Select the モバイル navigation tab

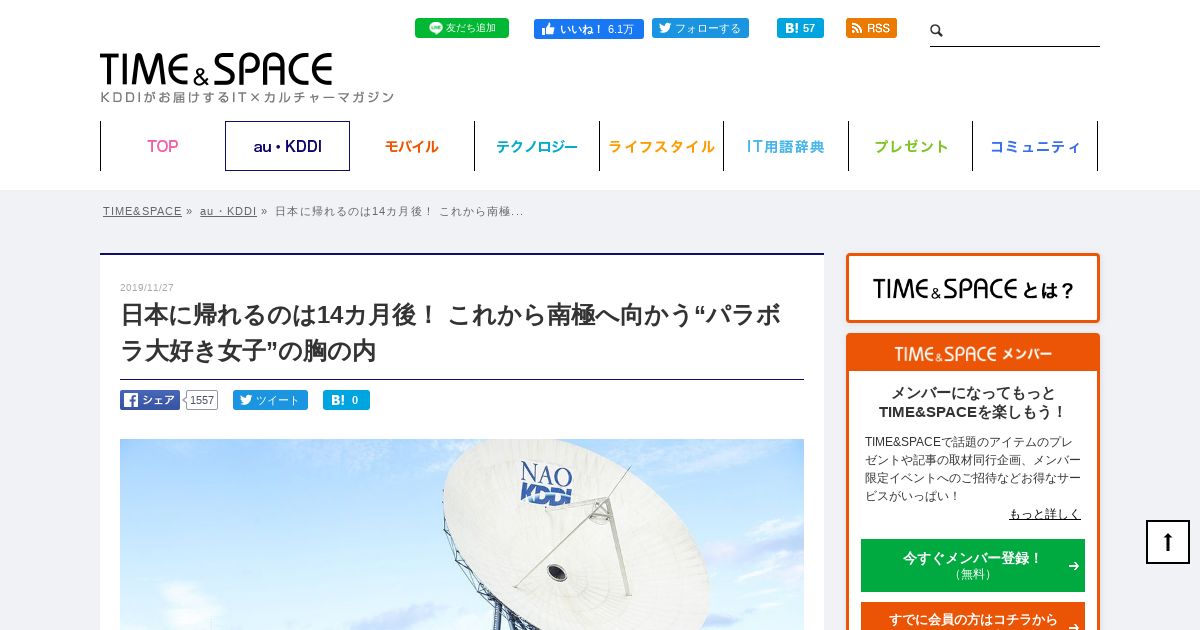click(412, 146)
